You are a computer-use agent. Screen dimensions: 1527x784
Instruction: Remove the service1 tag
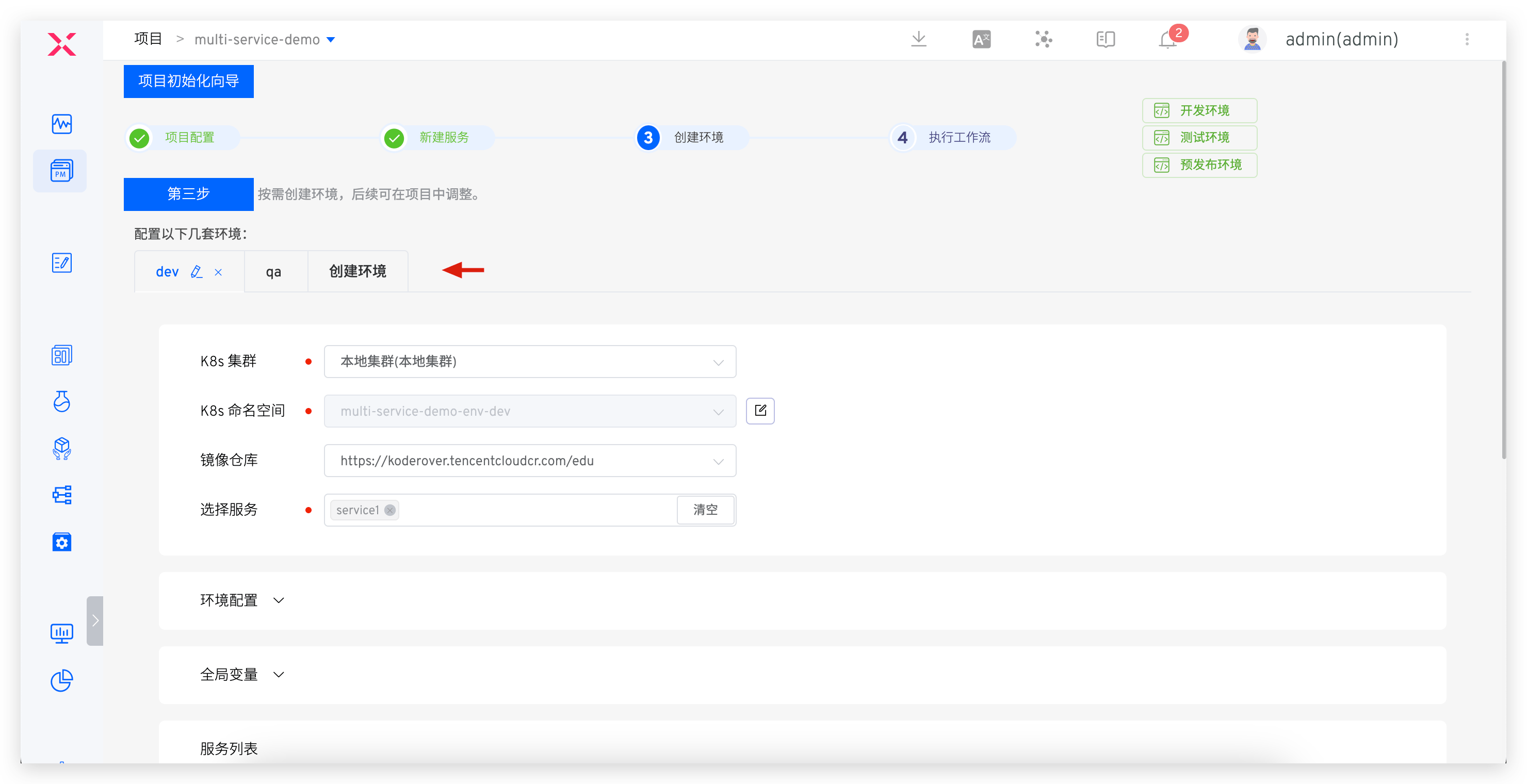(389, 510)
